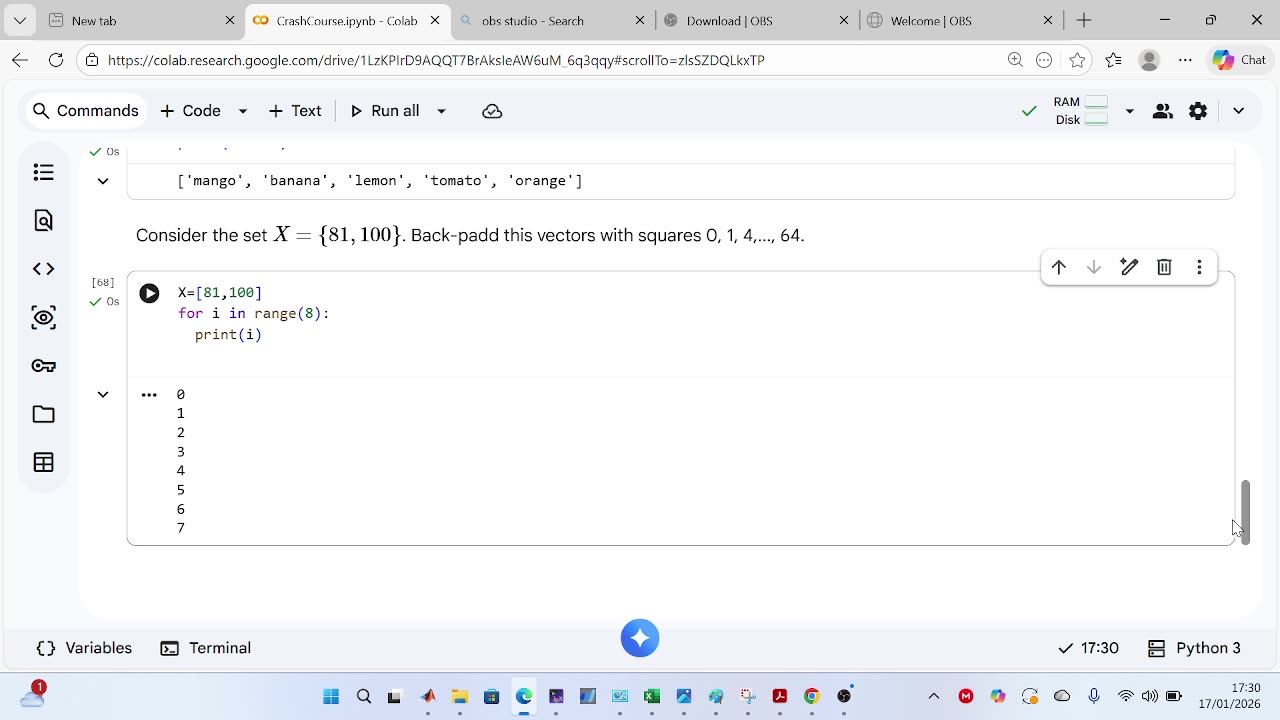Open browser Settings and more menu
1280x720 pixels.
(1185, 60)
